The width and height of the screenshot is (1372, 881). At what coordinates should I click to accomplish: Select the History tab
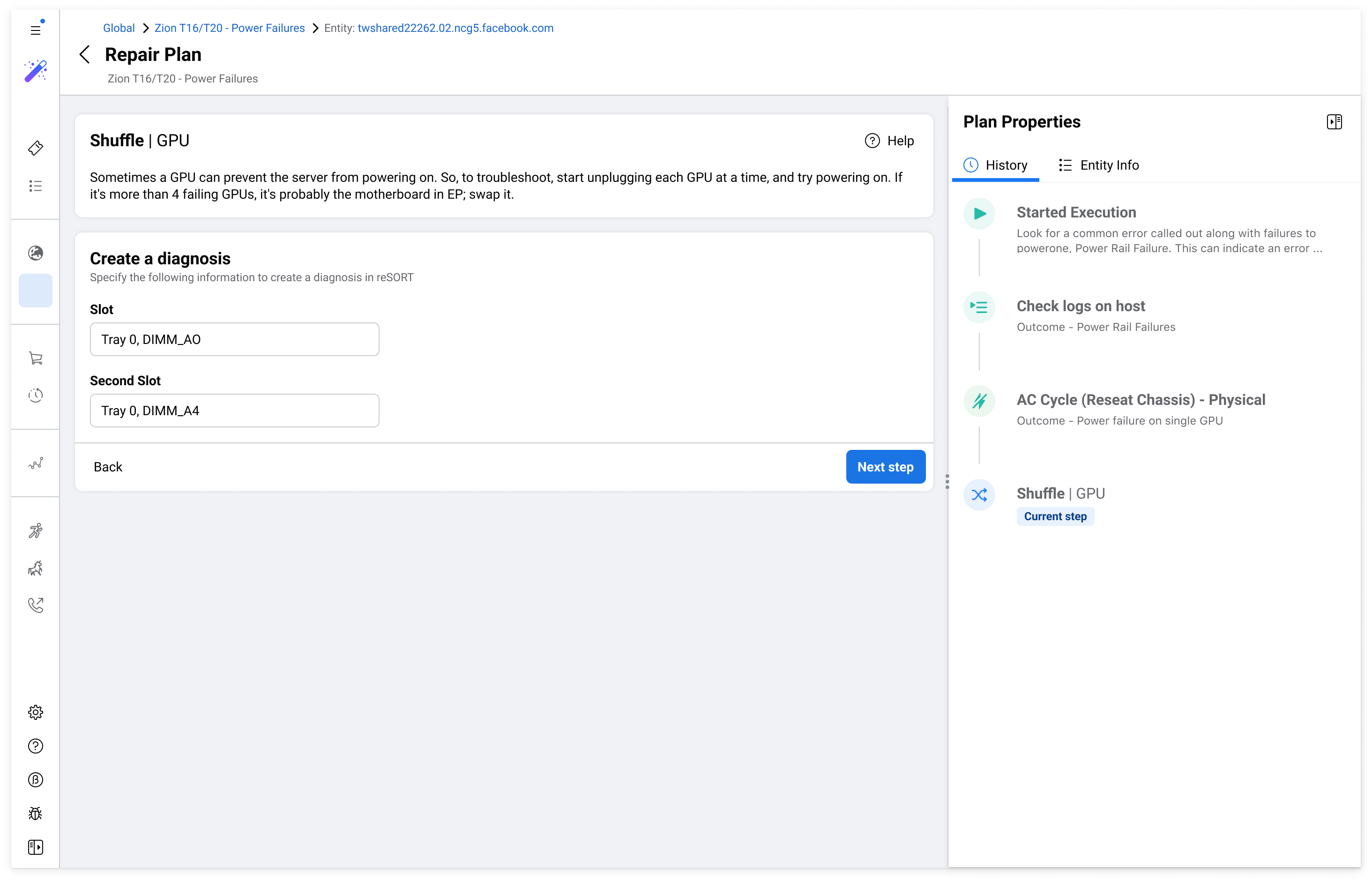(996, 165)
